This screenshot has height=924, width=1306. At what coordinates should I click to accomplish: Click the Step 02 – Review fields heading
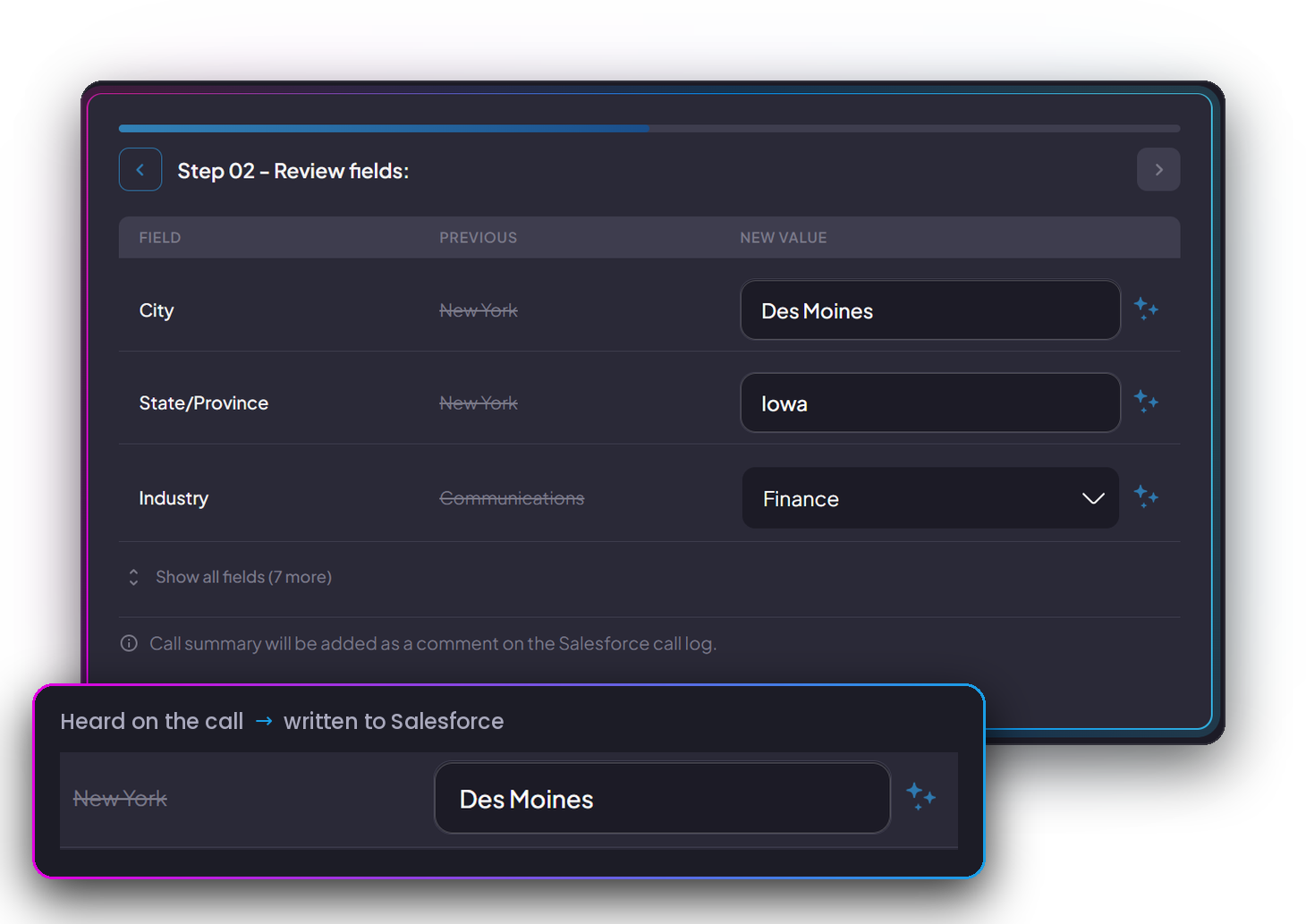[x=293, y=171]
